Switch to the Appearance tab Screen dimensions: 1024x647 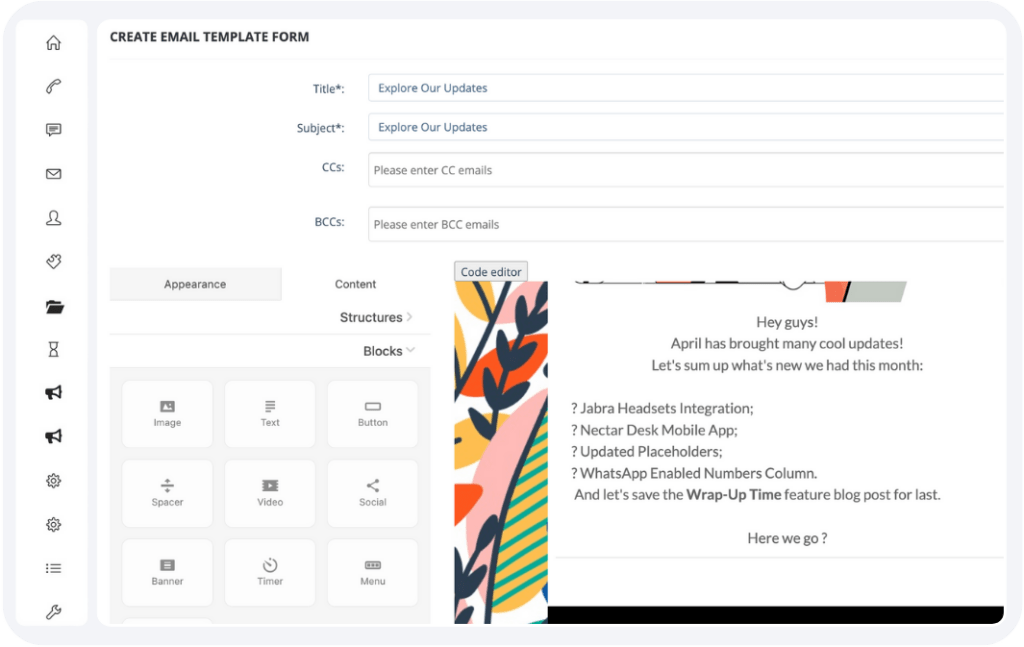(x=195, y=284)
